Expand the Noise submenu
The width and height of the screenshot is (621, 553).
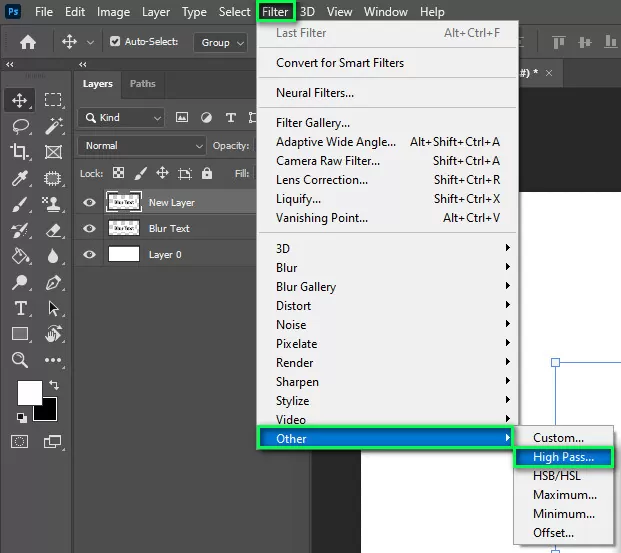[388, 324]
